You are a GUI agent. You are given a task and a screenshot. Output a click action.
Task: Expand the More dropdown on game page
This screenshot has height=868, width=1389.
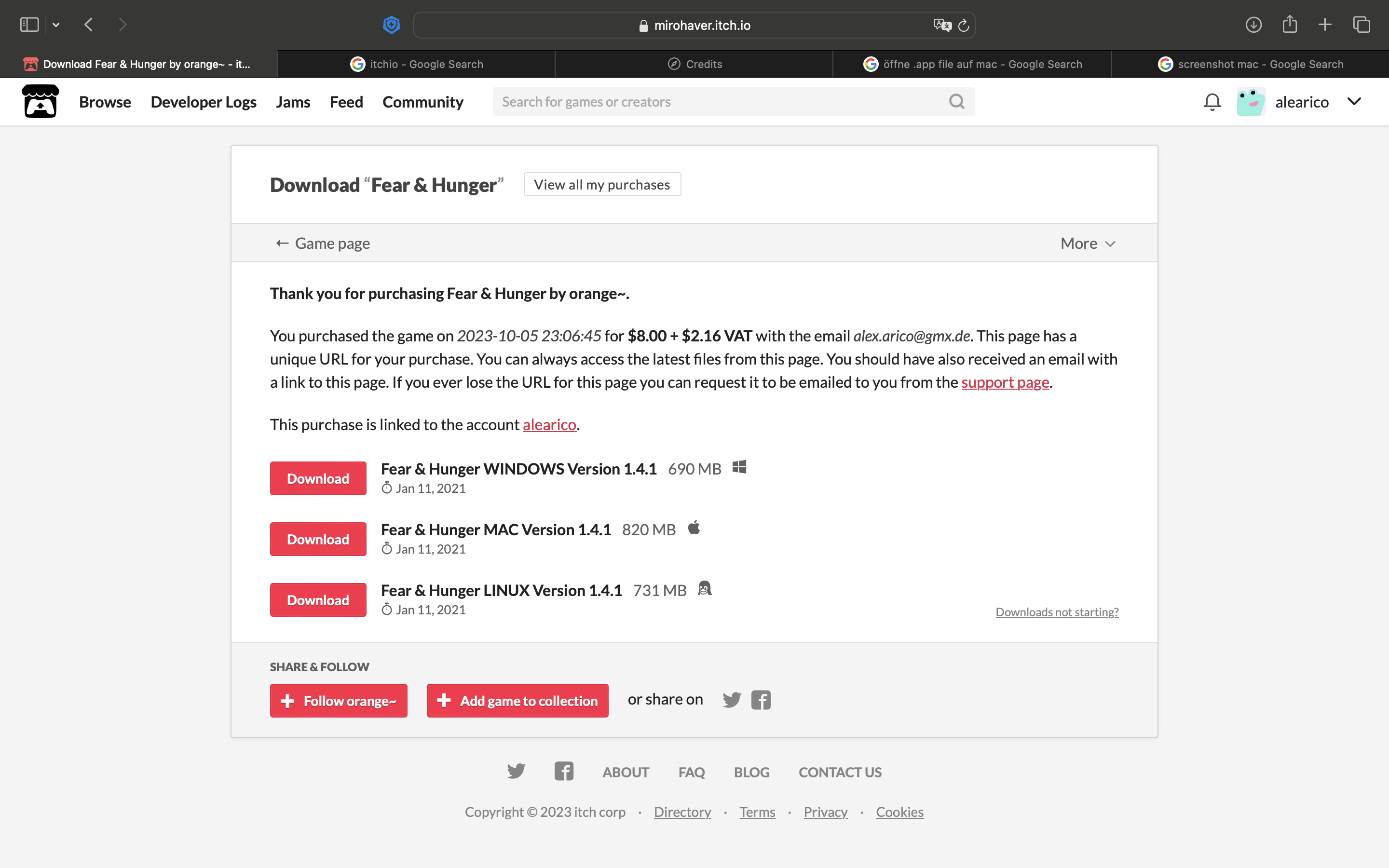point(1087,242)
